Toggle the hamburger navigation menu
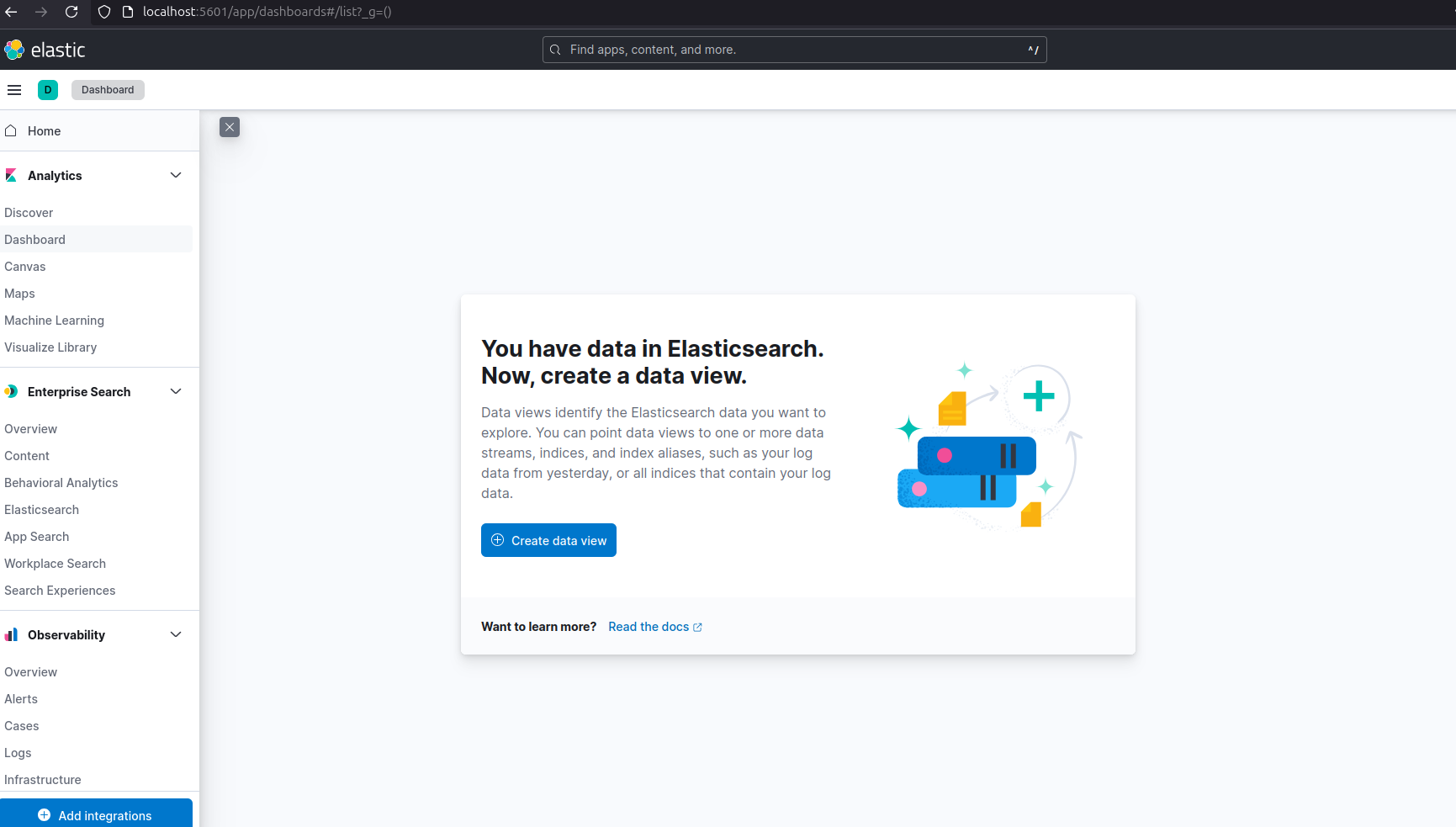1456x827 pixels. (x=14, y=90)
